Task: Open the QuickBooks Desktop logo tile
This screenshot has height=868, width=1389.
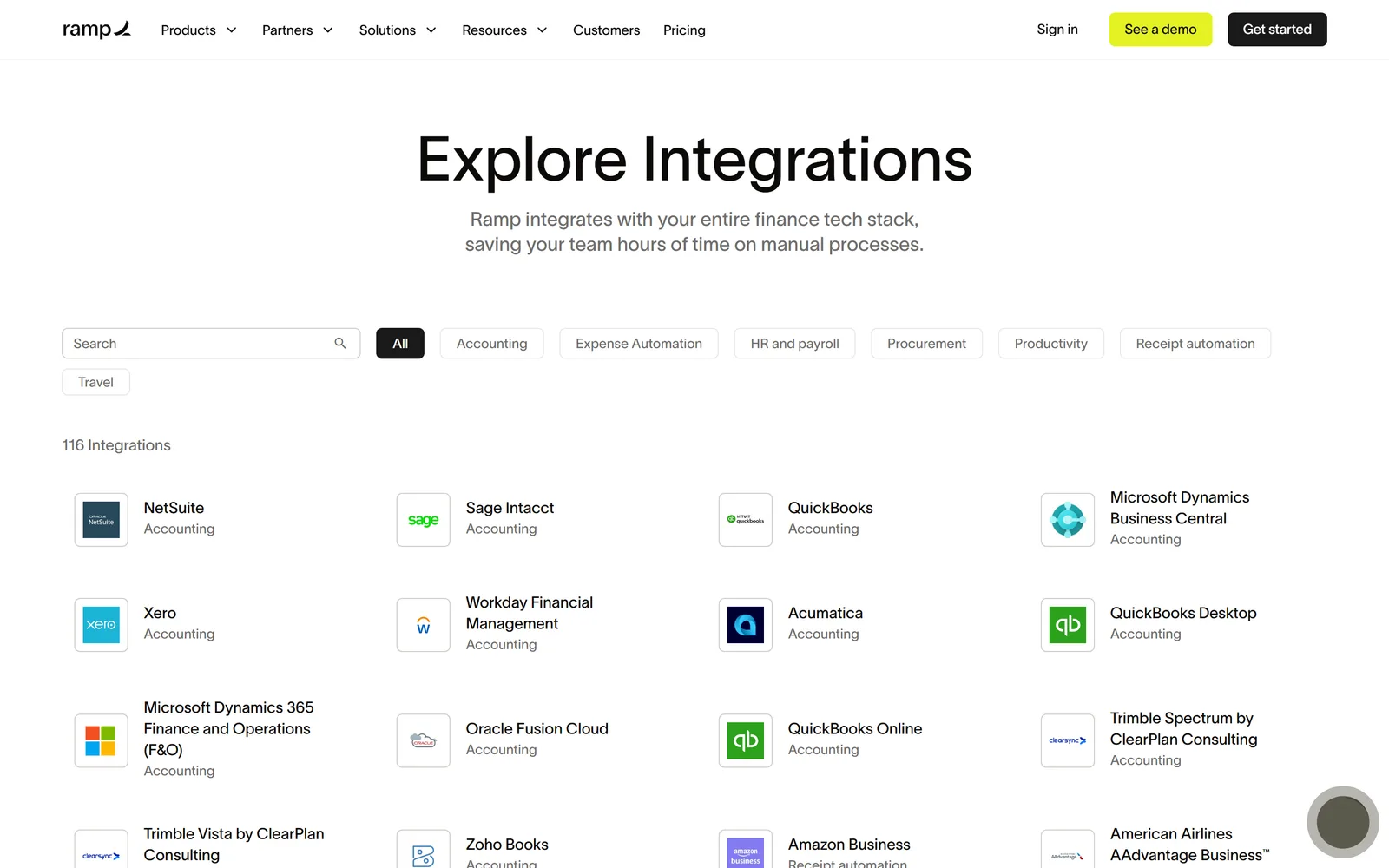Action: click(1067, 625)
